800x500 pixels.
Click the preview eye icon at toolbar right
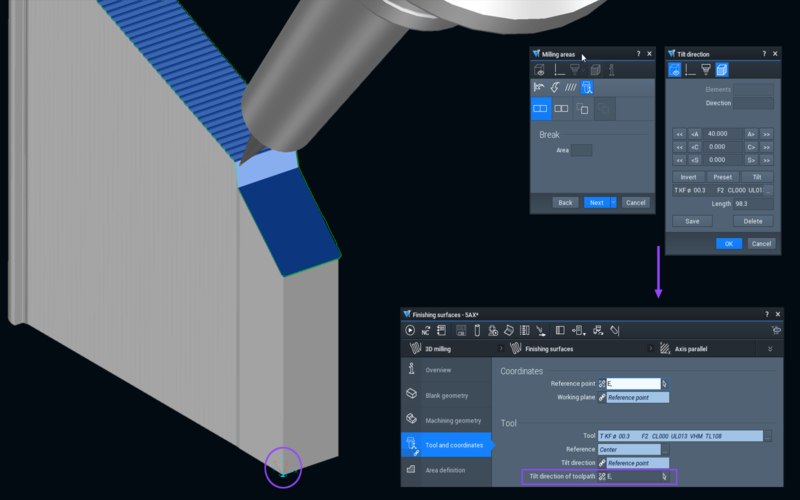tap(776, 331)
